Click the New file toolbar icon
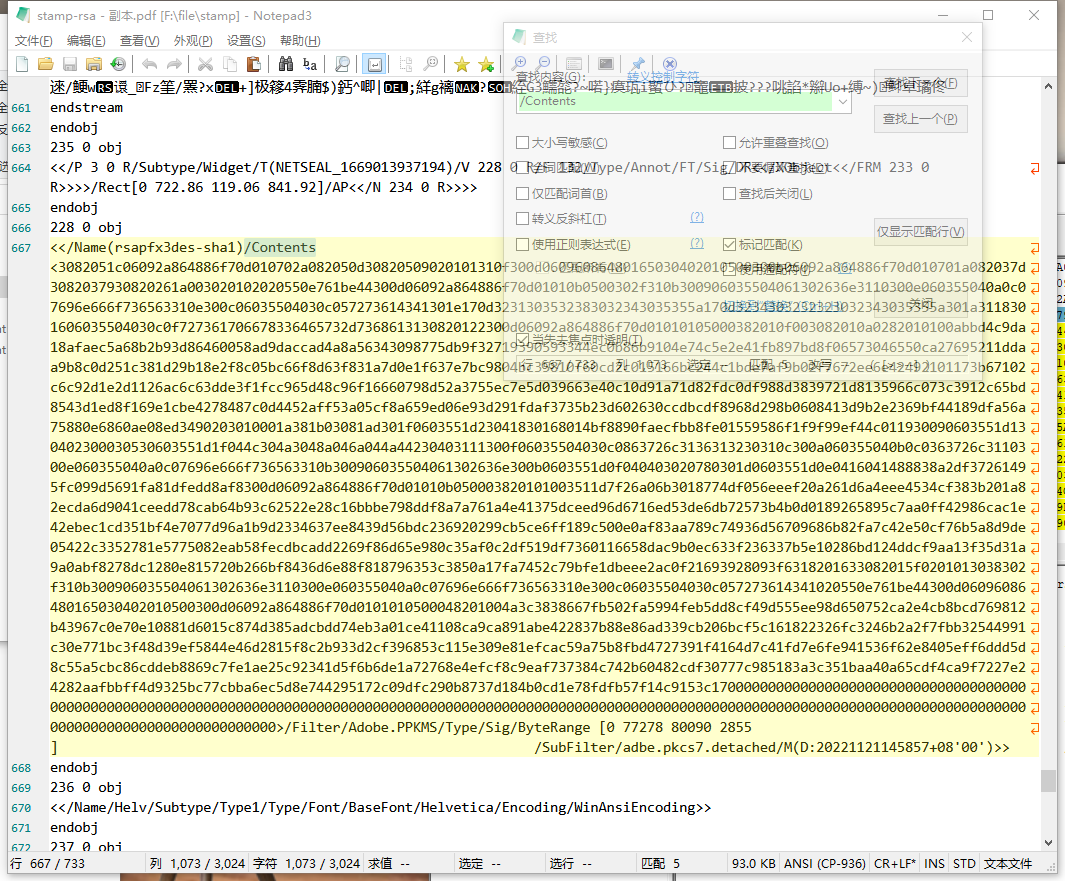Image resolution: width=1065 pixels, height=881 pixels. [x=22, y=65]
